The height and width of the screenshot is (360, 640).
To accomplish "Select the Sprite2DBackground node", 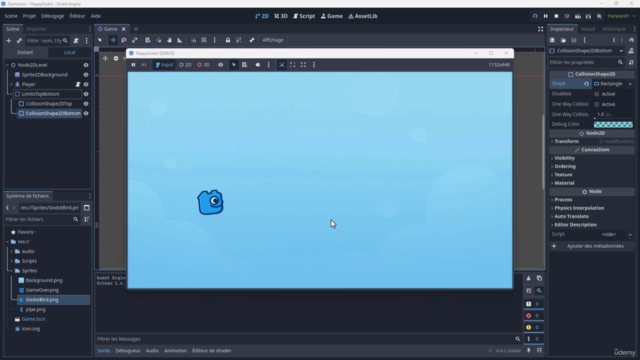I will [x=44, y=75].
